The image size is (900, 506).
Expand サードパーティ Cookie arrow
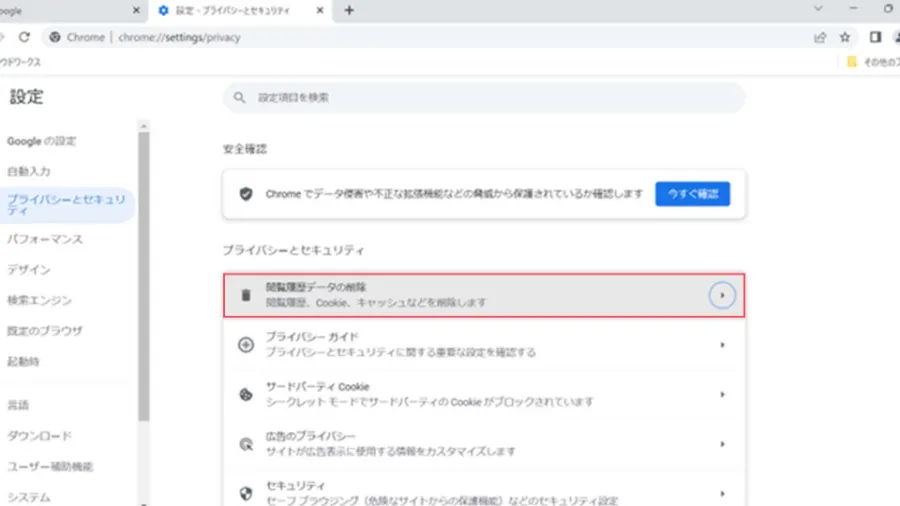click(722, 395)
